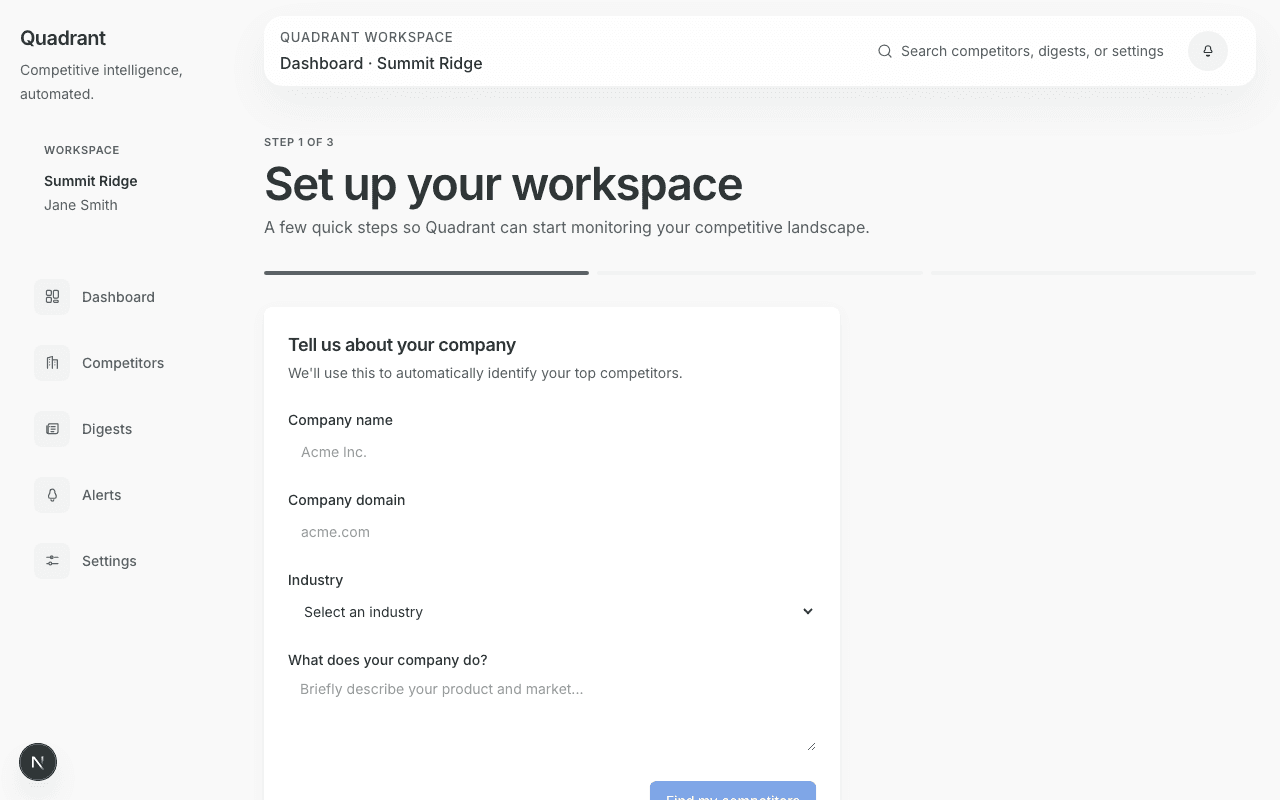The width and height of the screenshot is (1280, 800).
Task: Click the Digests sidebar icon
Action: point(52,429)
